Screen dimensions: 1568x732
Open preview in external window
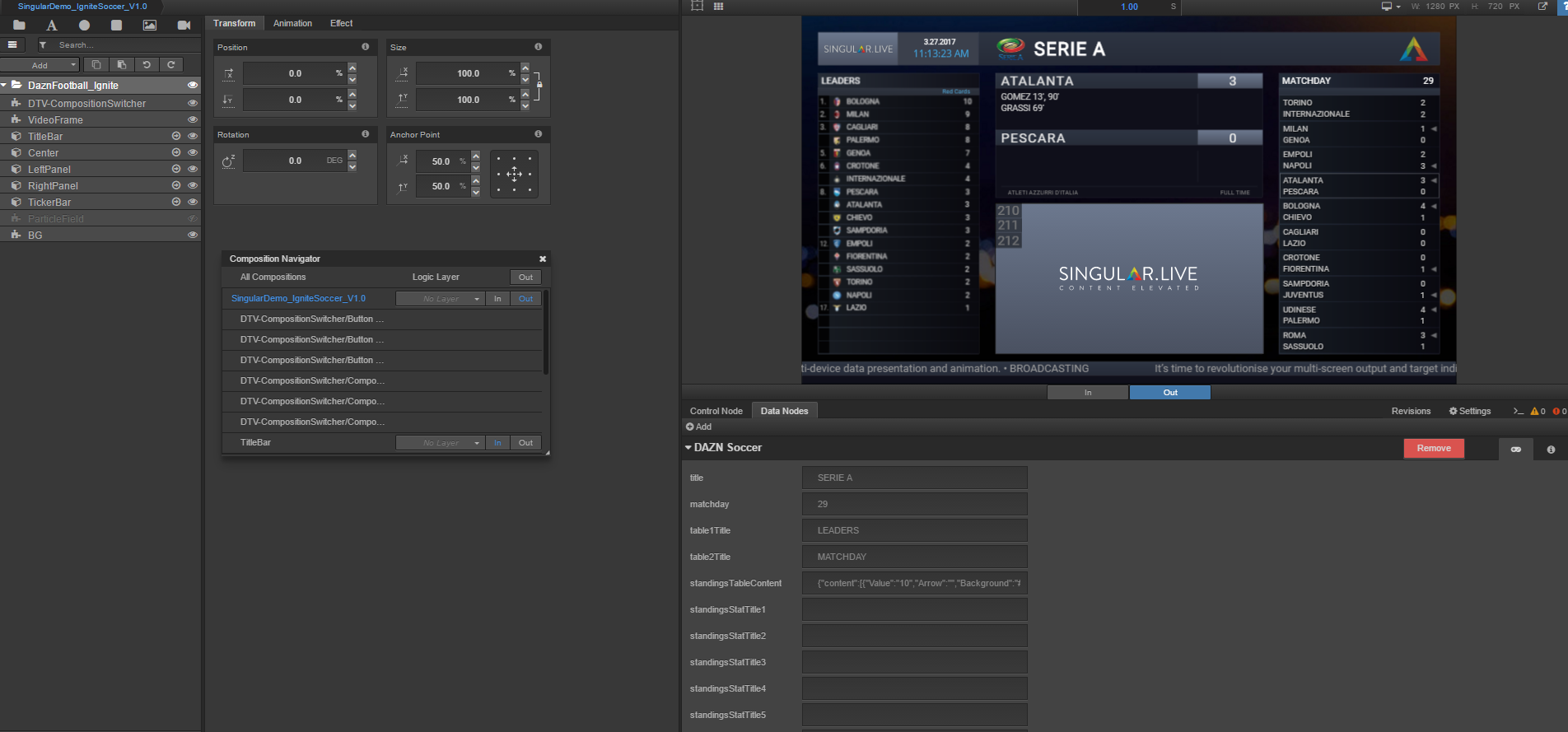pyautogui.click(x=1542, y=6)
